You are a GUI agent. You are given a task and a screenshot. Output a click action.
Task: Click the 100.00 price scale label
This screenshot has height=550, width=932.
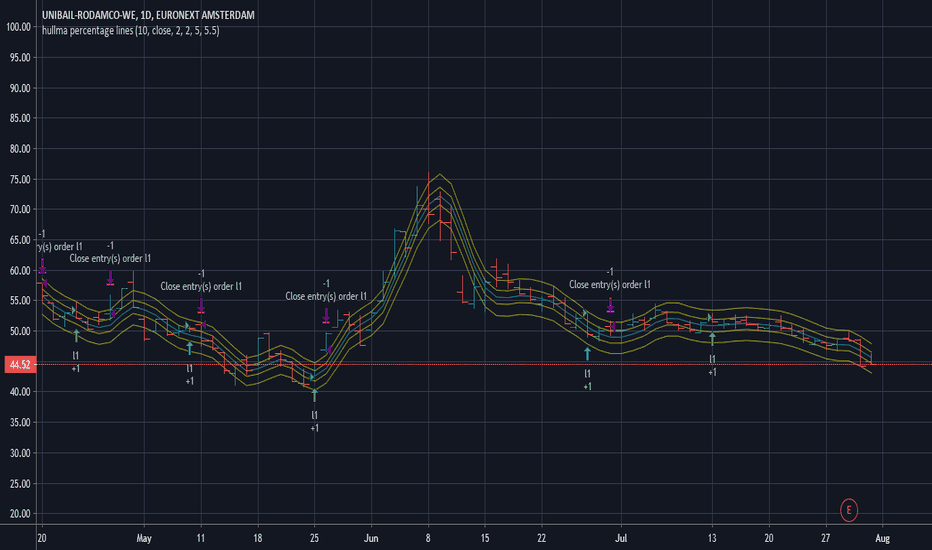[x=18, y=27]
